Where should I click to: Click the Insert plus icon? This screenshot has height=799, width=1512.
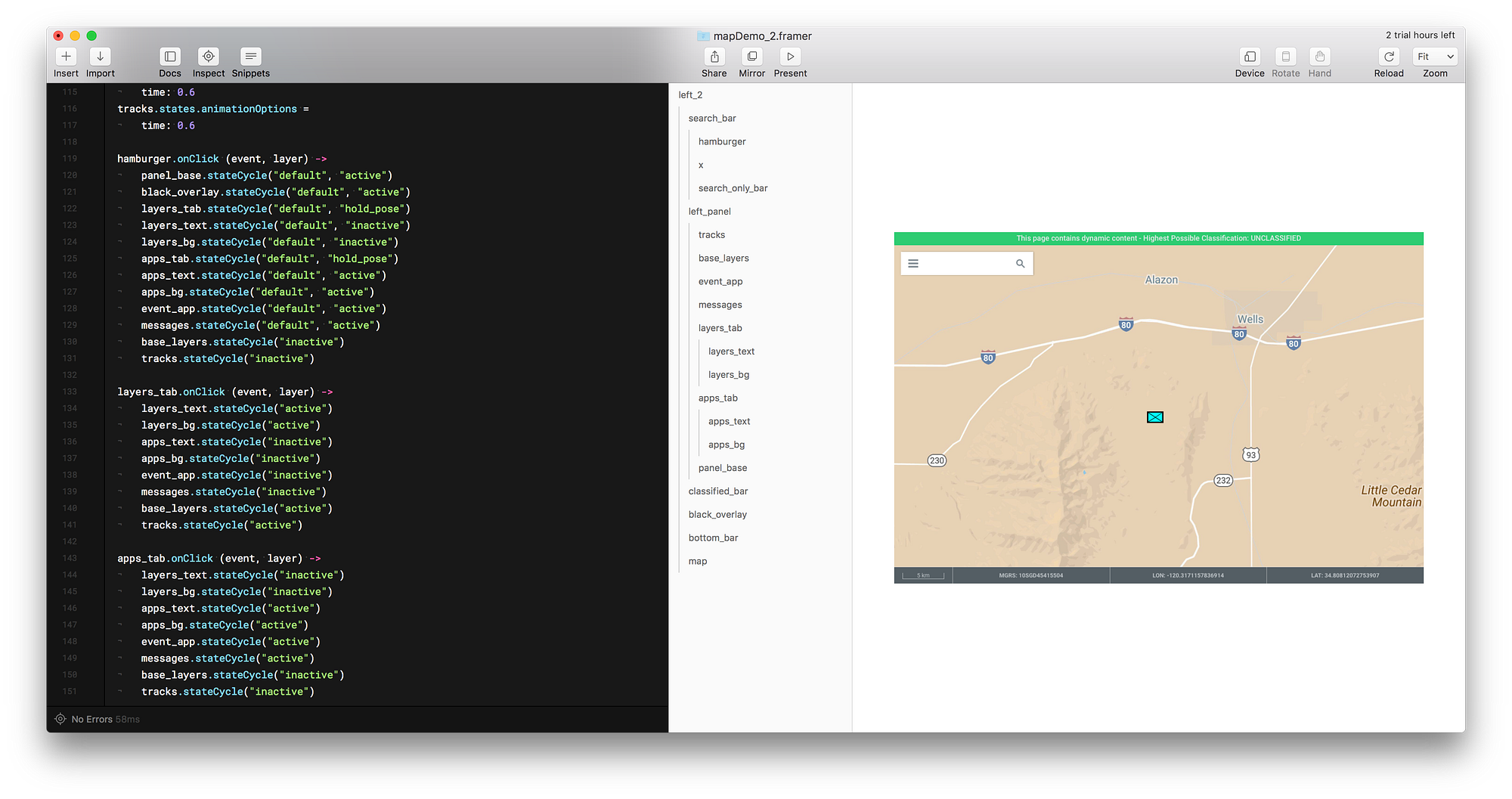(66, 57)
